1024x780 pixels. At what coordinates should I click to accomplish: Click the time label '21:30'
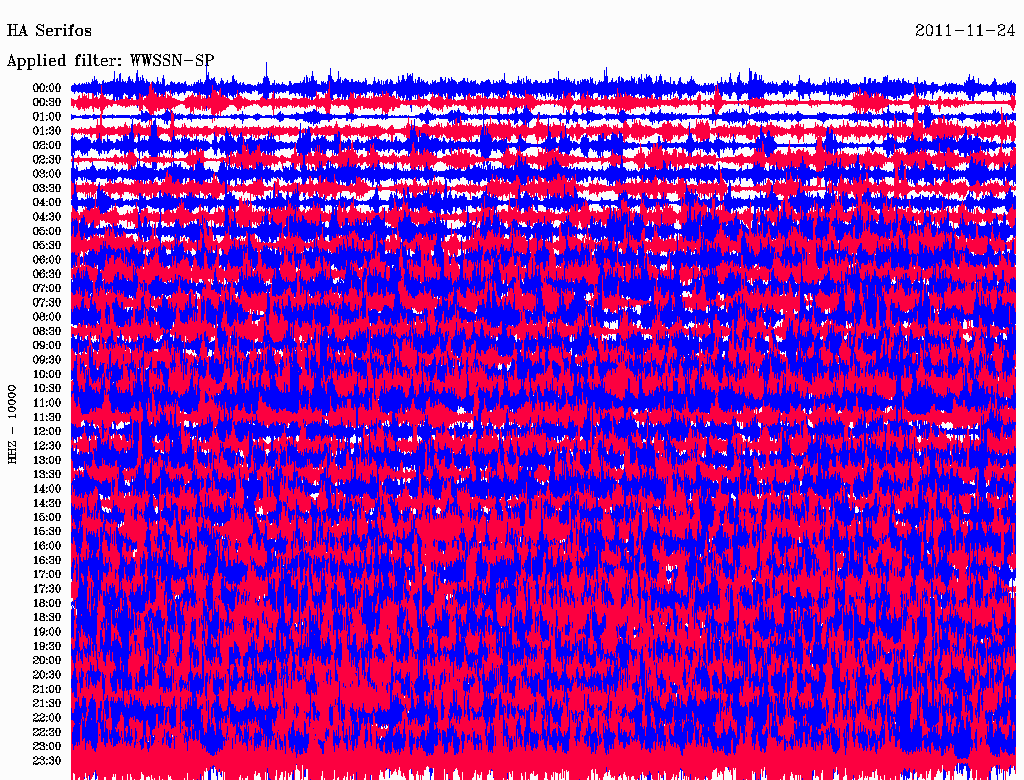pyautogui.click(x=47, y=704)
